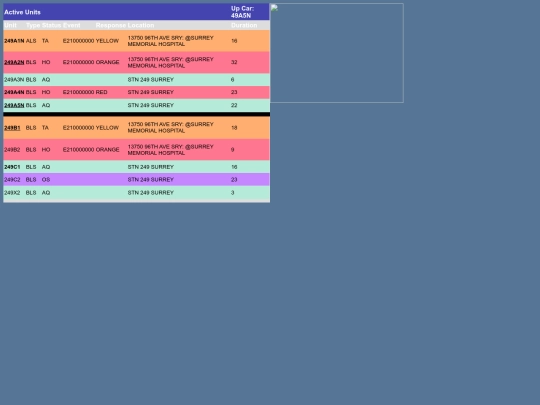This screenshot has height=405, width=540.
Task: Click the Status column header
Action: (x=51, y=25)
